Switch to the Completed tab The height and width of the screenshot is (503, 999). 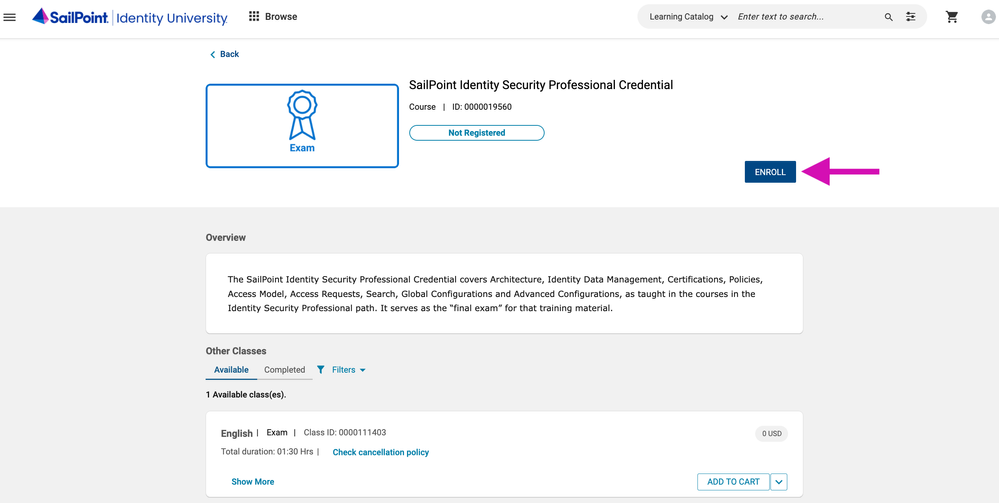tap(284, 370)
